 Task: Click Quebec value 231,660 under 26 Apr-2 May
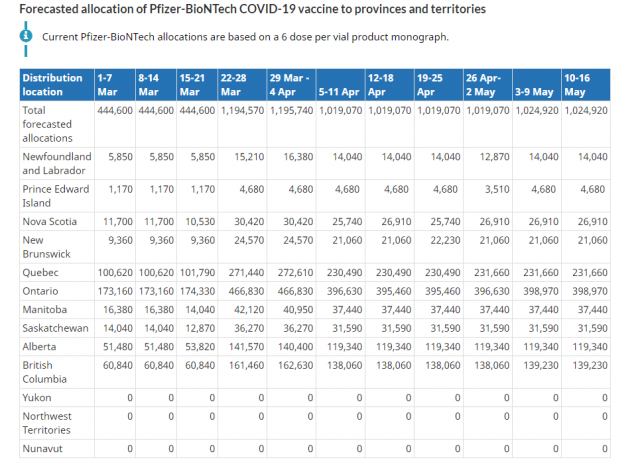point(492,272)
